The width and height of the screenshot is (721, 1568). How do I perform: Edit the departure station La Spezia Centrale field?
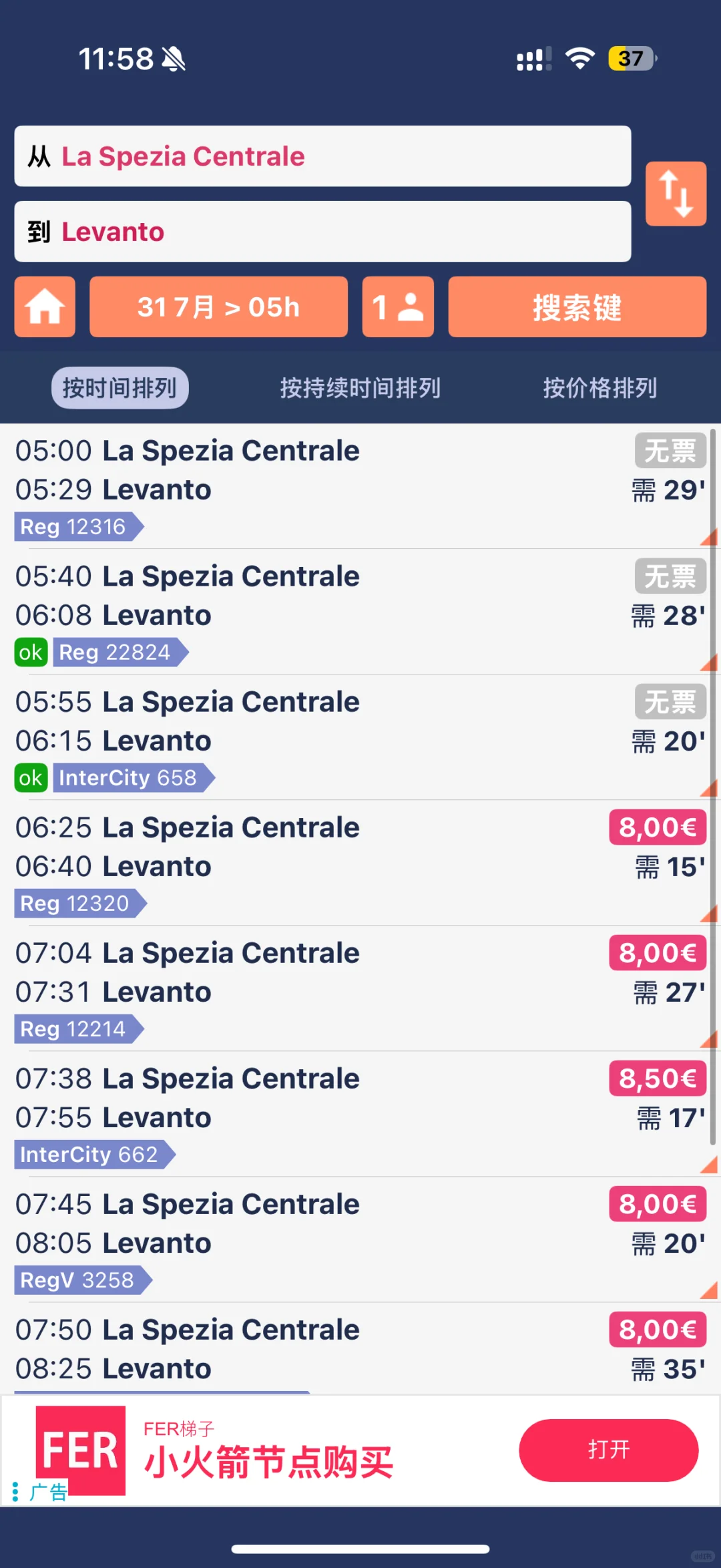322,156
